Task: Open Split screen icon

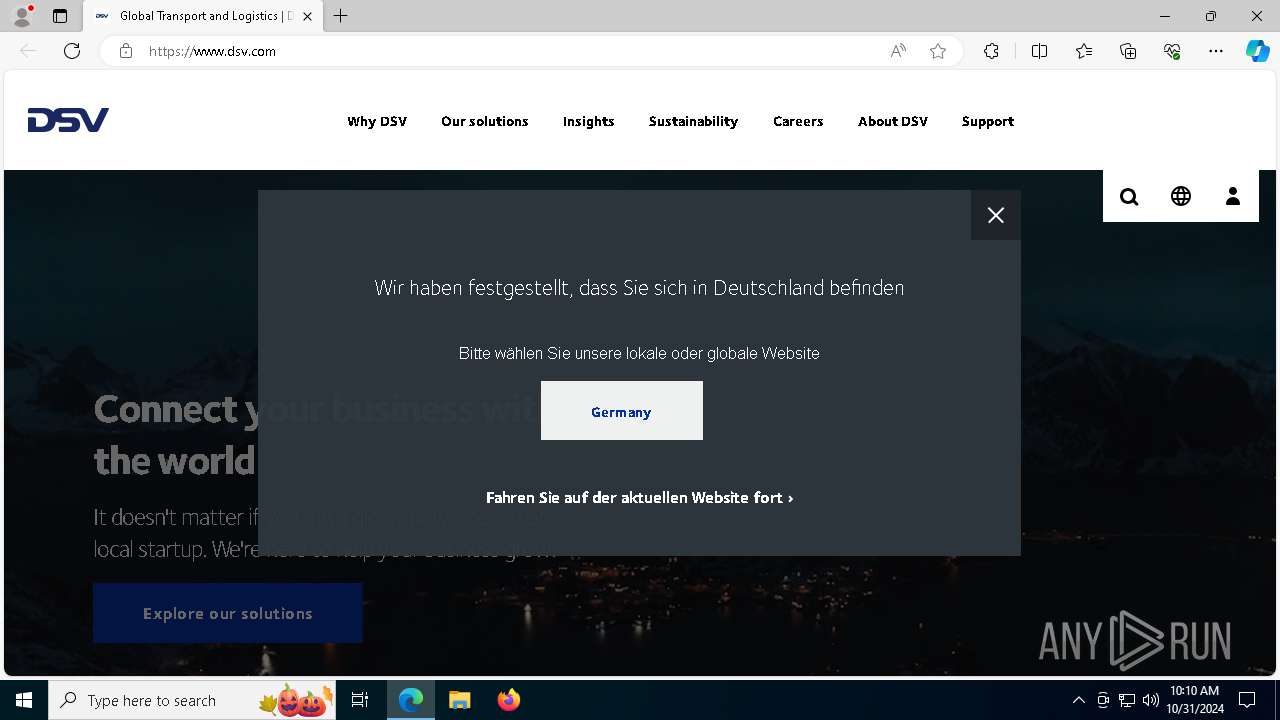Action: [x=1039, y=51]
